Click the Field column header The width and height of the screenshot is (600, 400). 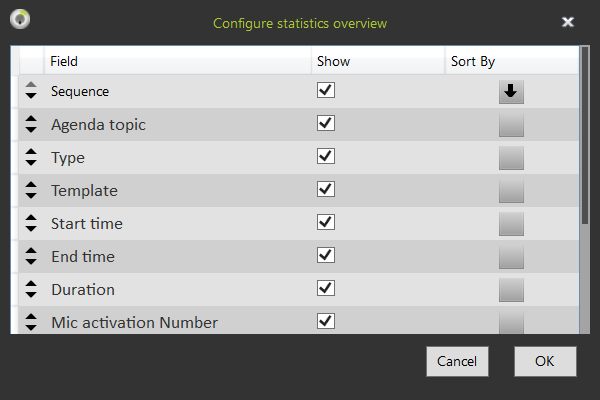pyautogui.click(x=64, y=62)
